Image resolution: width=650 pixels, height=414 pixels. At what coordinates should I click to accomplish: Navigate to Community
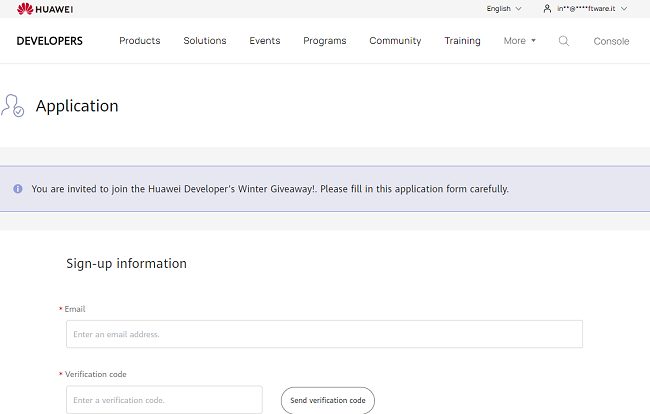pos(395,41)
